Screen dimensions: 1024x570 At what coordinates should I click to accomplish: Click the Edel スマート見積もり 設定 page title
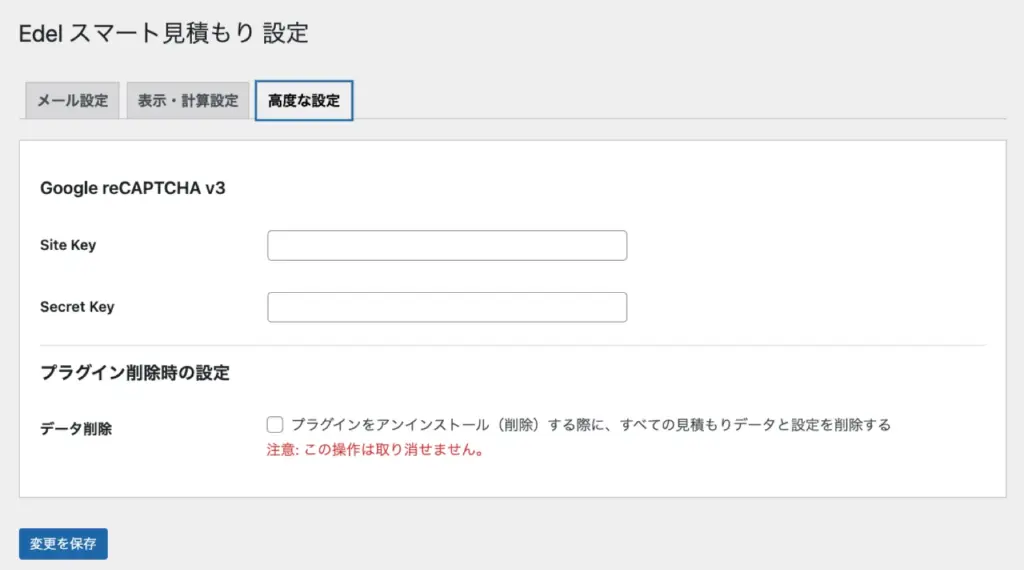point(164,33)
